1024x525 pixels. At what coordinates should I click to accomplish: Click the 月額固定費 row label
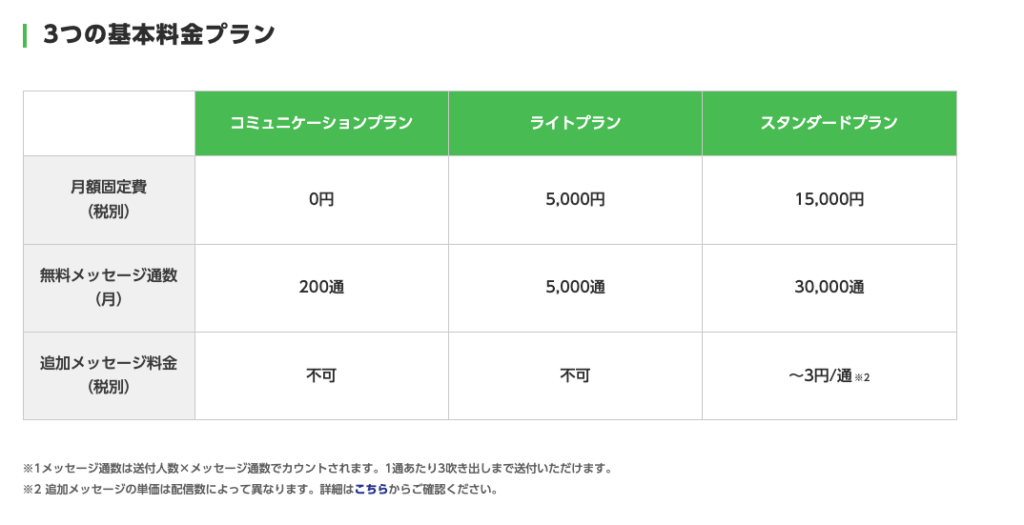click(109, 200)
